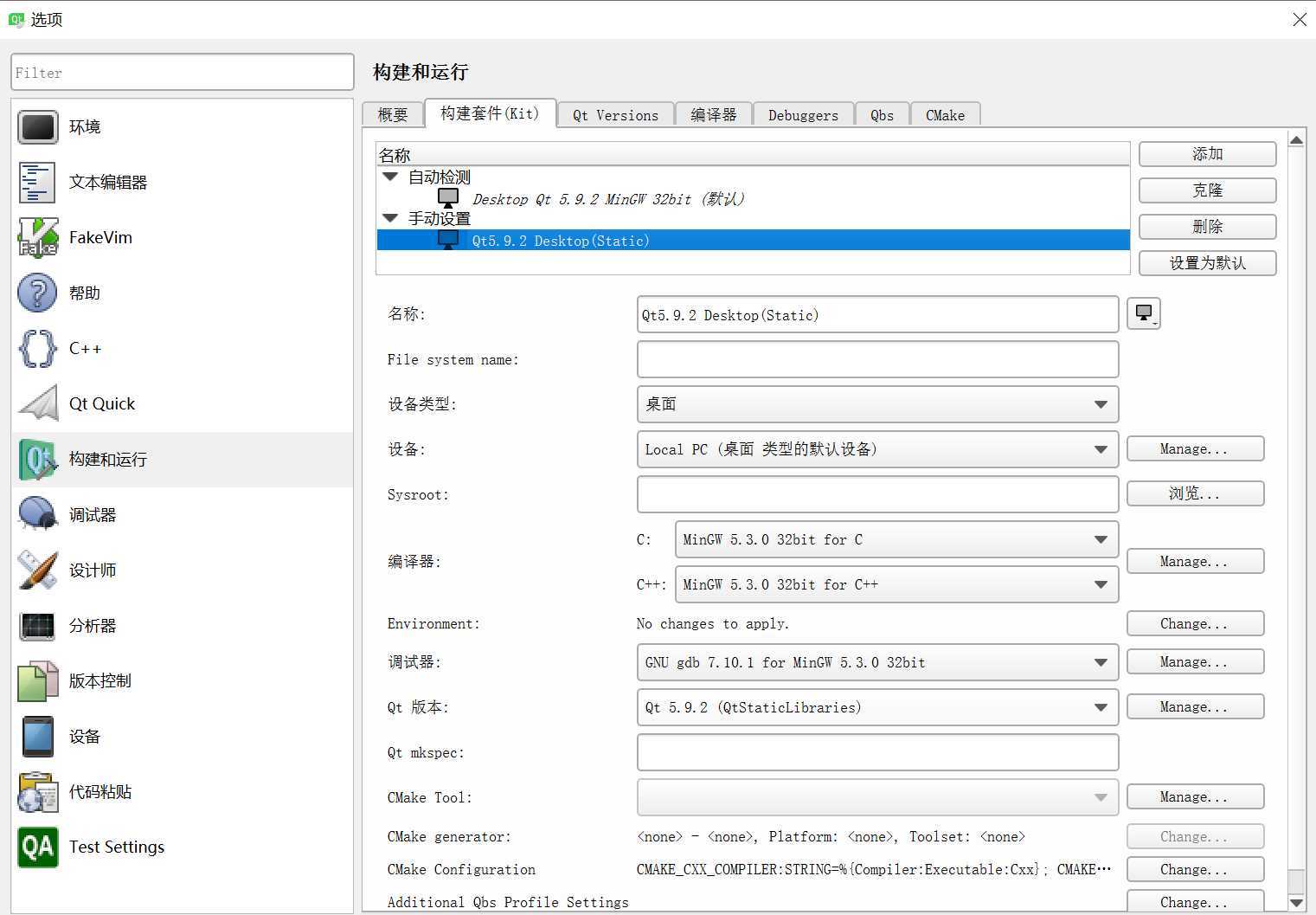Switch to the CMake tab
1316x915 pixels.
(x=945, y=114)
